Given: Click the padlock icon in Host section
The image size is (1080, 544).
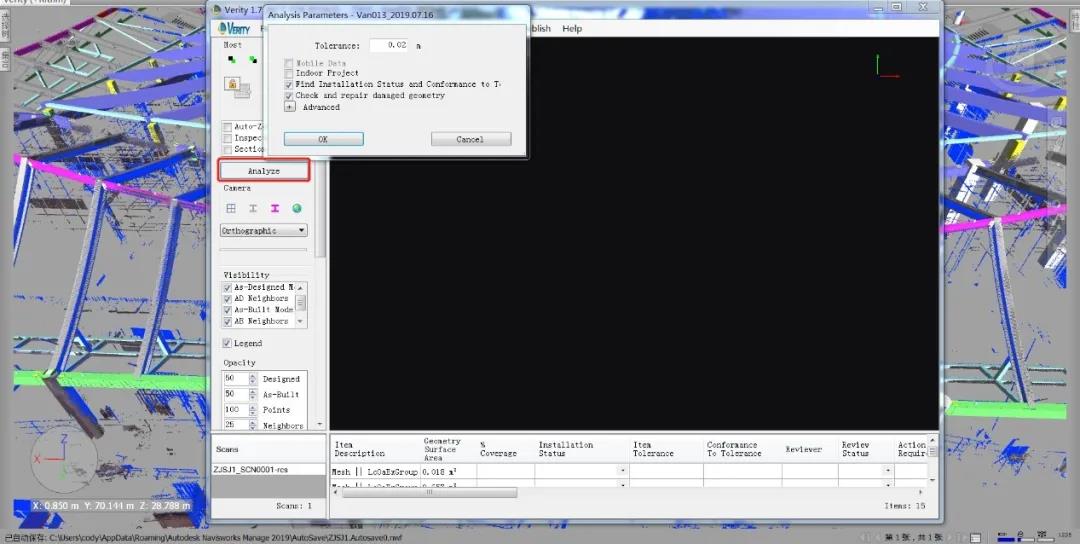Looking at the screenshot, I should click(234, 86).
